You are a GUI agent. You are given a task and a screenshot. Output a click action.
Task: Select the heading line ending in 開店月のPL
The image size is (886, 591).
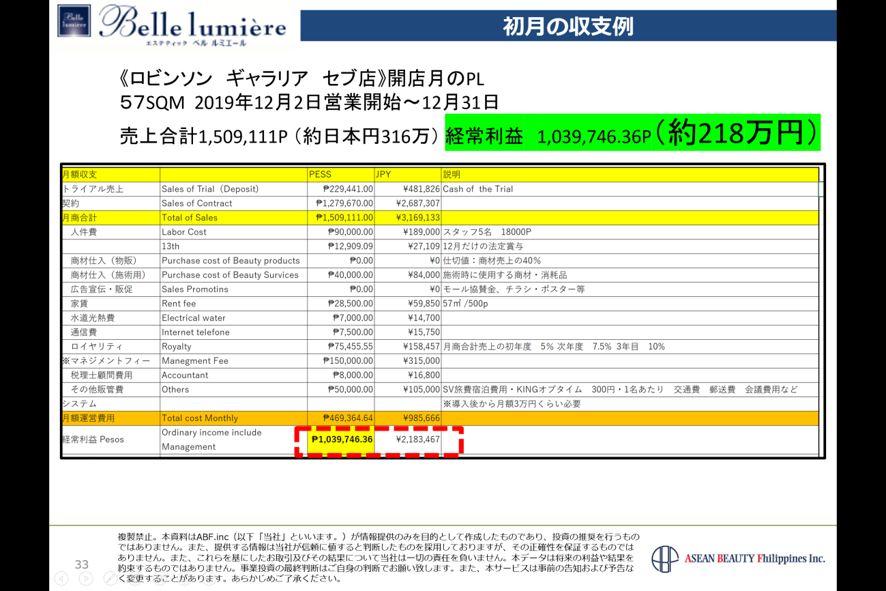tap(302, 79)
